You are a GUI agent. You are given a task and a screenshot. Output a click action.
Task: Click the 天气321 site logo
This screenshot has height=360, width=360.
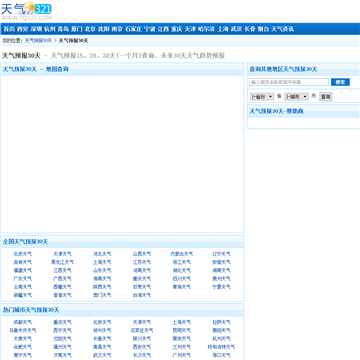click(26, 11)
